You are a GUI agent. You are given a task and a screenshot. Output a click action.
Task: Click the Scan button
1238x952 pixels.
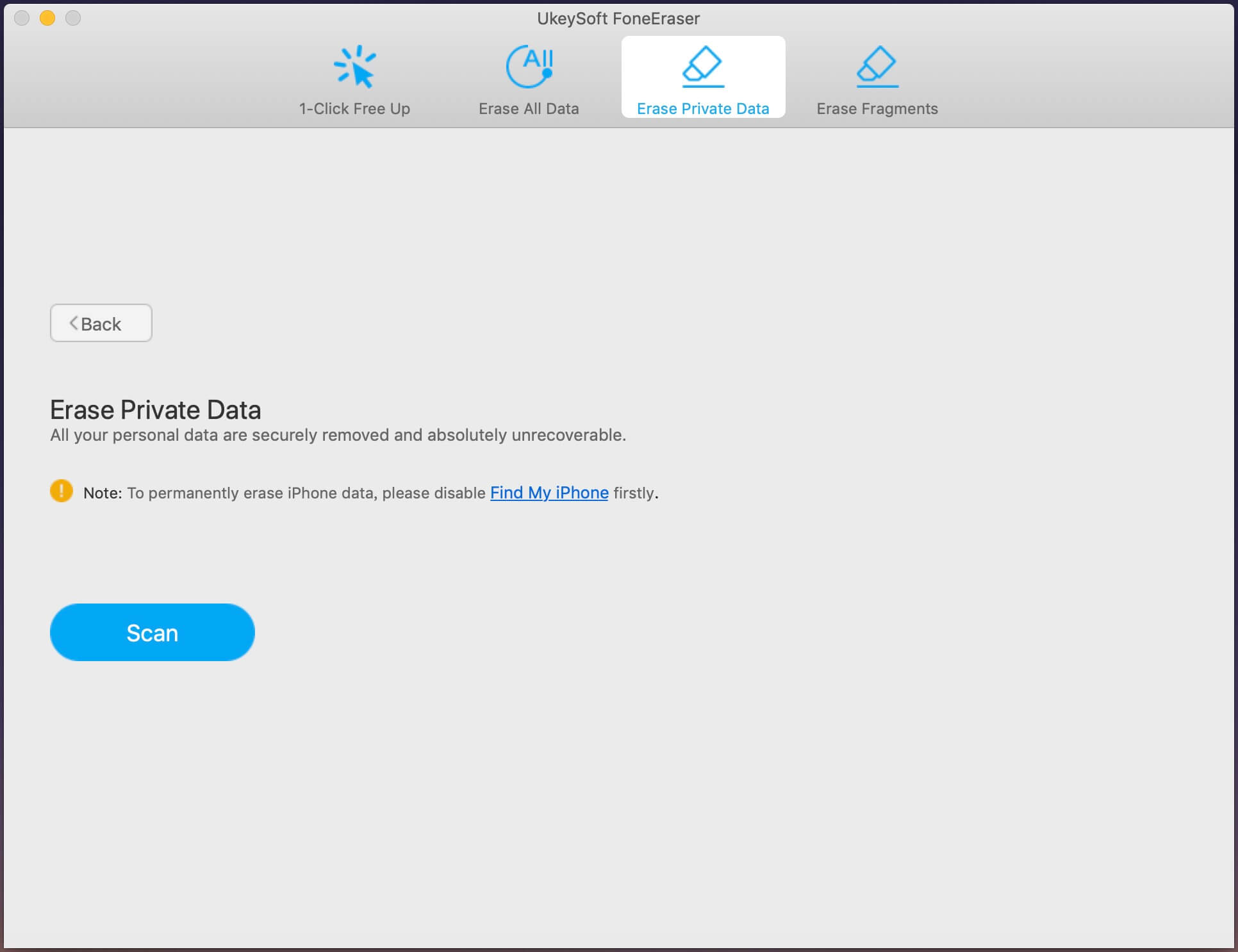[x=152, y=632]
